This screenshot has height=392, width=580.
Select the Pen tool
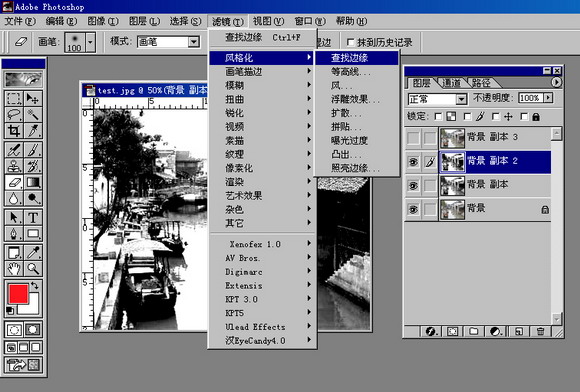(x=14, y=234)
